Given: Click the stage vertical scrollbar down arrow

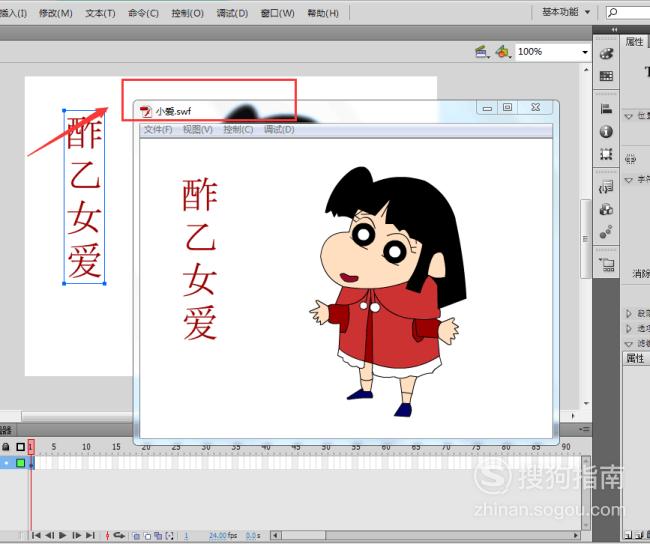Looking at the screenshot, I should (x=586, y=403).
